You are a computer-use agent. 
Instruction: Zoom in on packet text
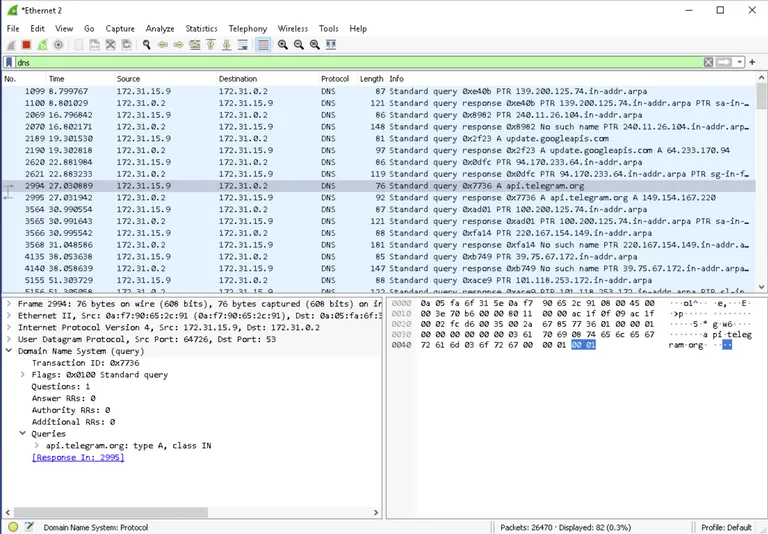(283, 45)
